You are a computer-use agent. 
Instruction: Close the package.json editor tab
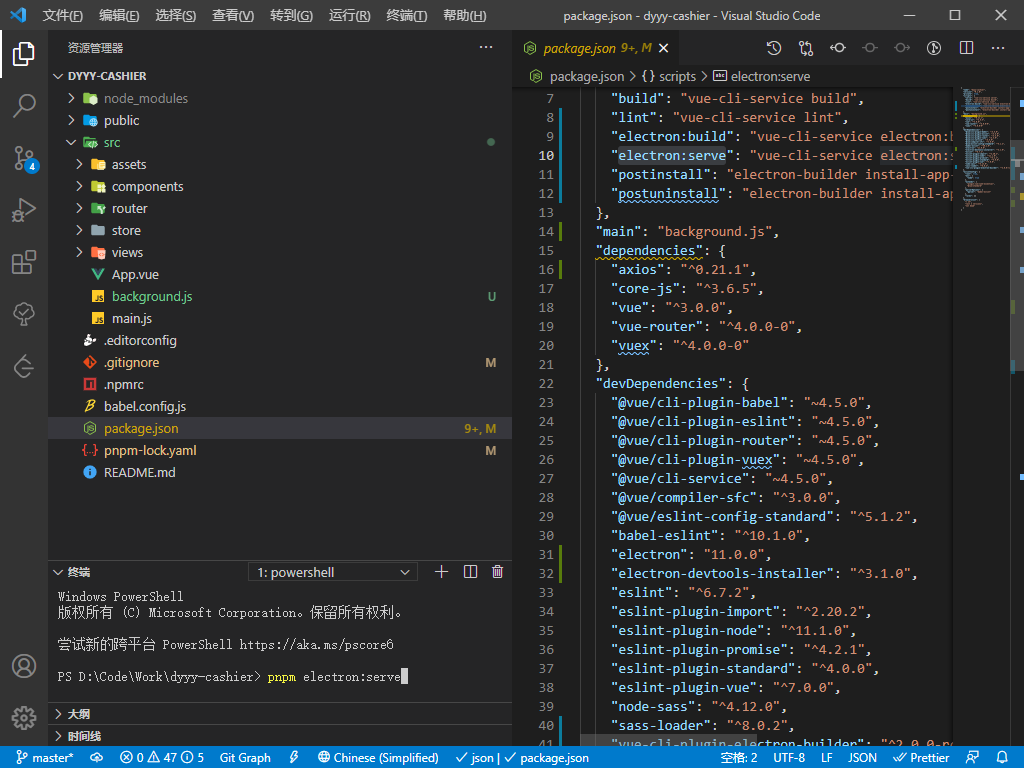point(663,48)
